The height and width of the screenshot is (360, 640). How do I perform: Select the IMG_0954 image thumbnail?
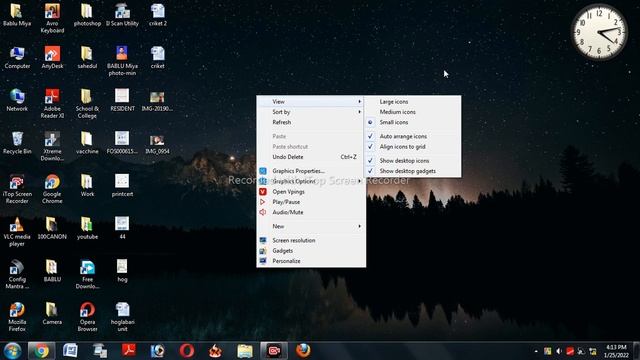(158, 143)
